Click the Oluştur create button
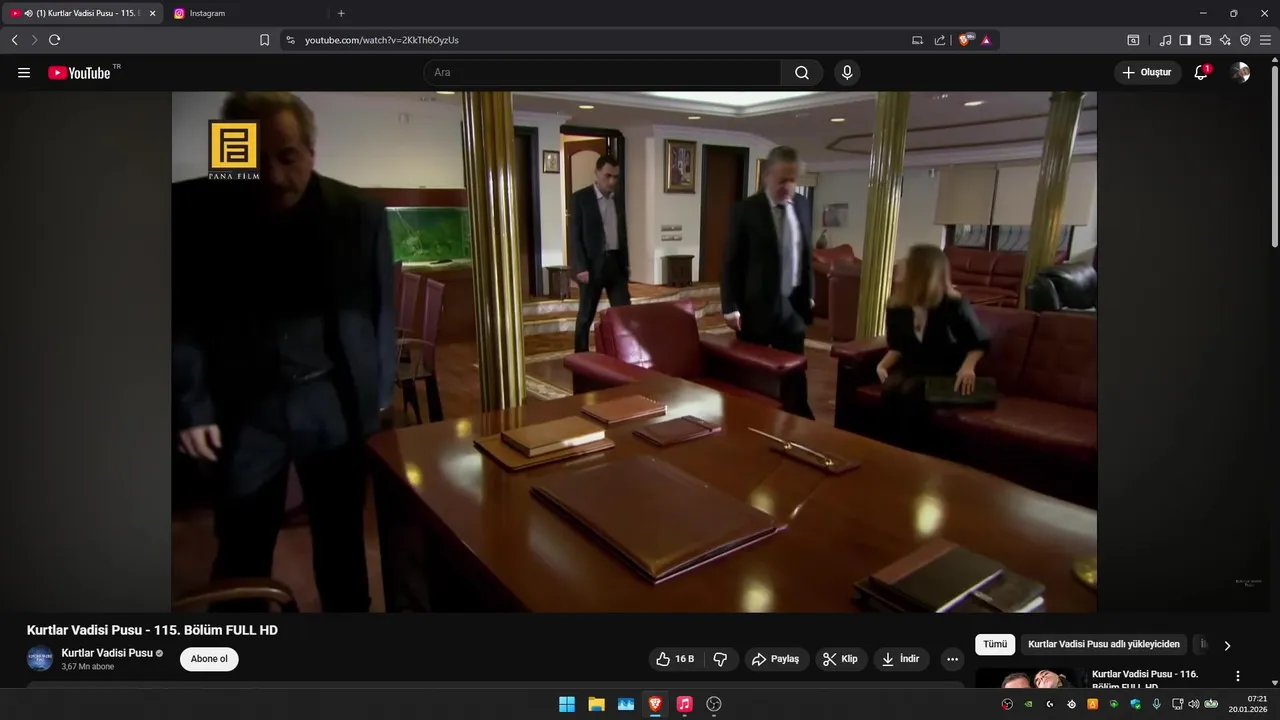 pyautogui.click(x=1147, y=73)
